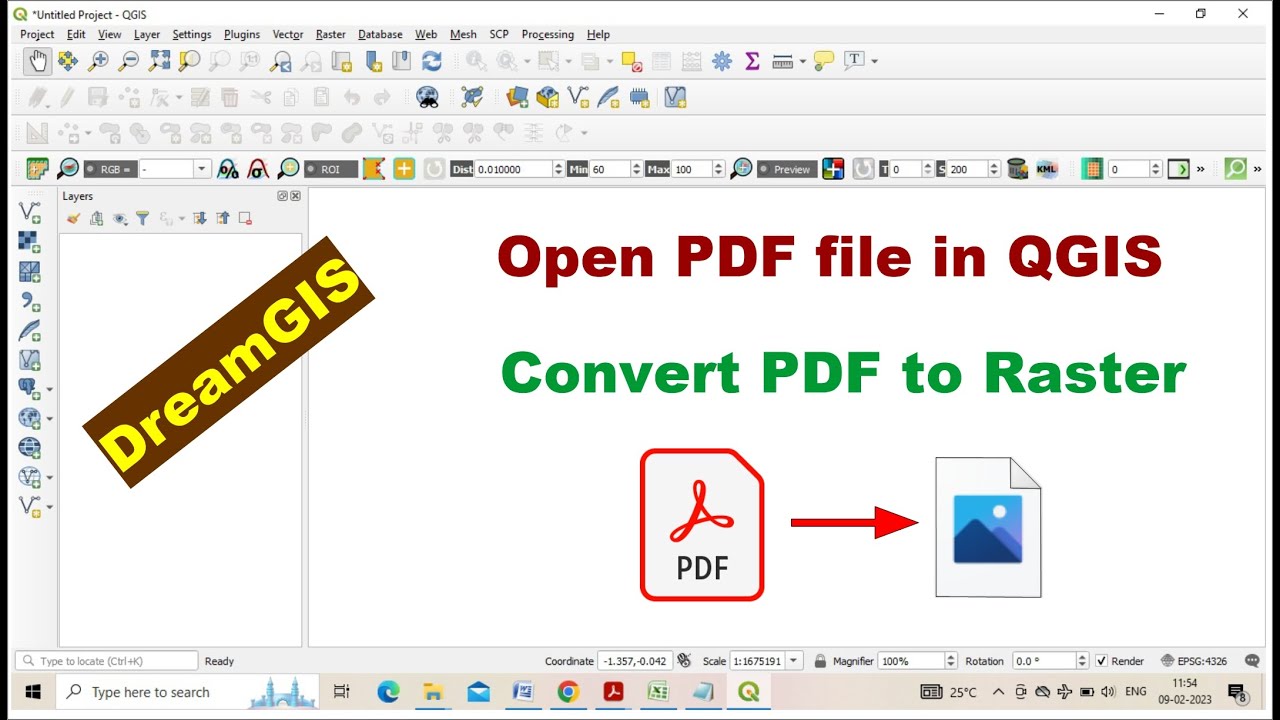The height and width of the screenshot is (720, 1280).
Task: Click Add Delimited Text Layer comma icon
Action: tap(30, 301)
